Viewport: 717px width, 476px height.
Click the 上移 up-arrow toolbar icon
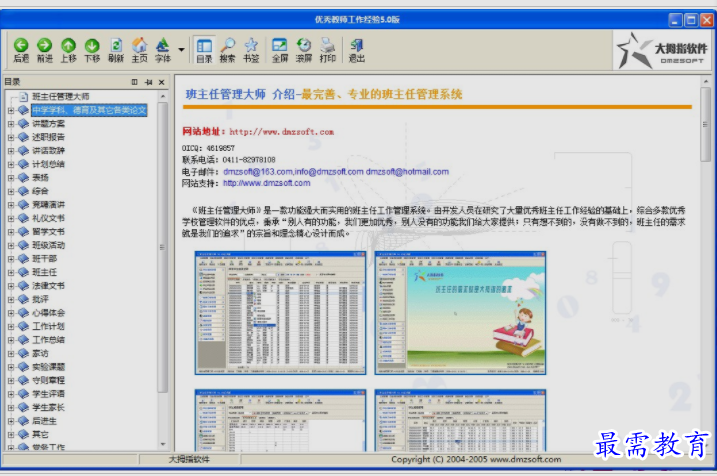pyautogui.click(x=69, y=50)
